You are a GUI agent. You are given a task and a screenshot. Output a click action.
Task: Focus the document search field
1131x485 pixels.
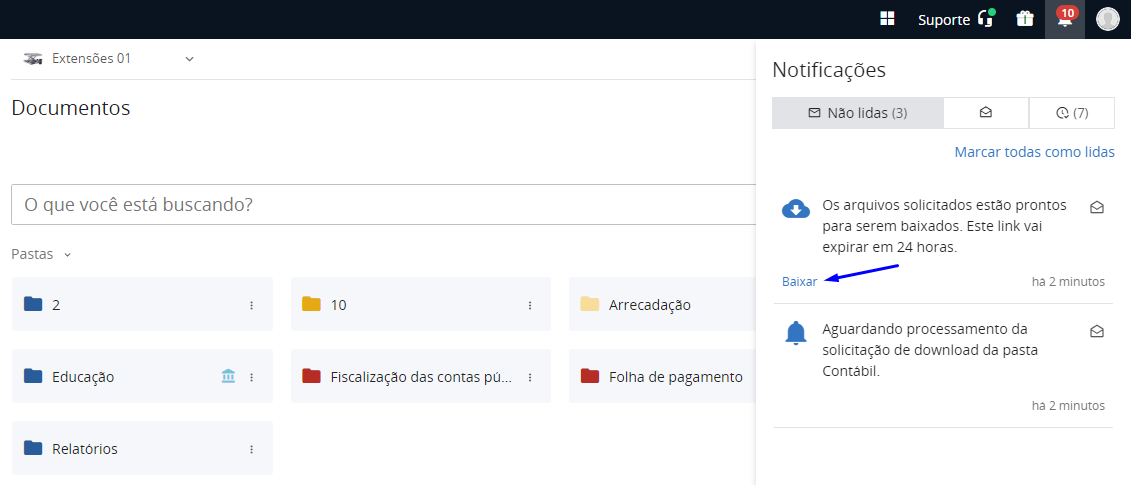coord(380,205)
